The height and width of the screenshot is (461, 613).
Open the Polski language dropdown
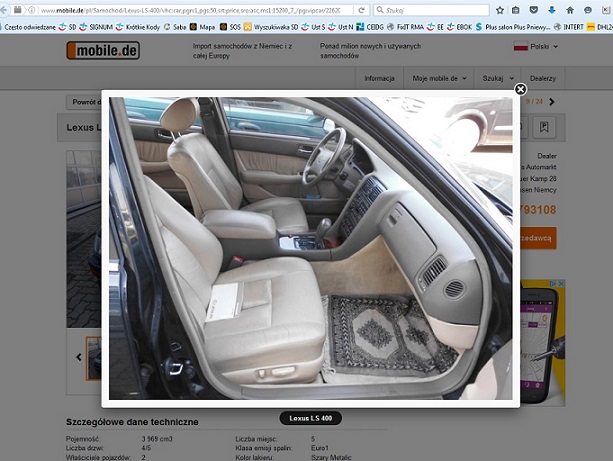[x=536, y=47]
